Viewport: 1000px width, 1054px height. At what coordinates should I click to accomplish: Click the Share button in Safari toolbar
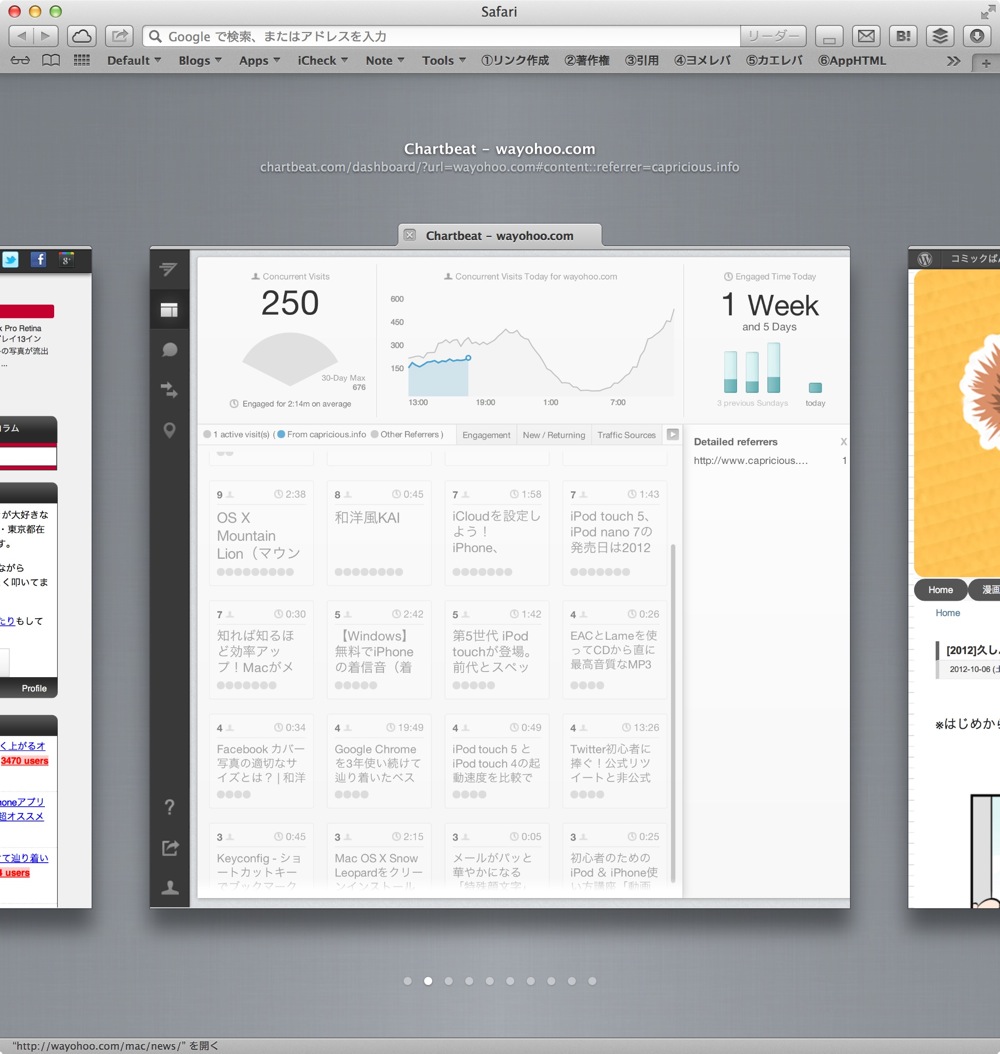(119, 36)
